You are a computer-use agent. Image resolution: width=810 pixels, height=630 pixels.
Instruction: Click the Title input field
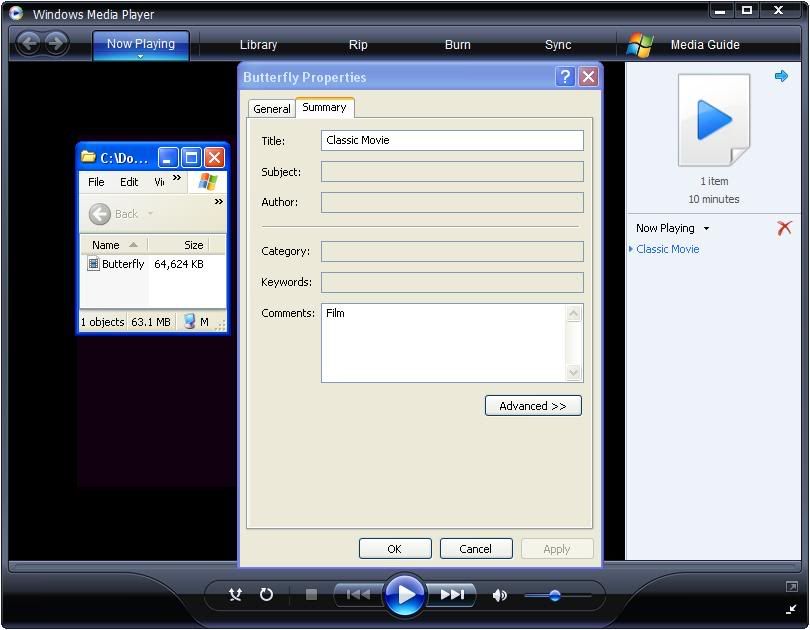pyautogui.click(x=452, y=140)
